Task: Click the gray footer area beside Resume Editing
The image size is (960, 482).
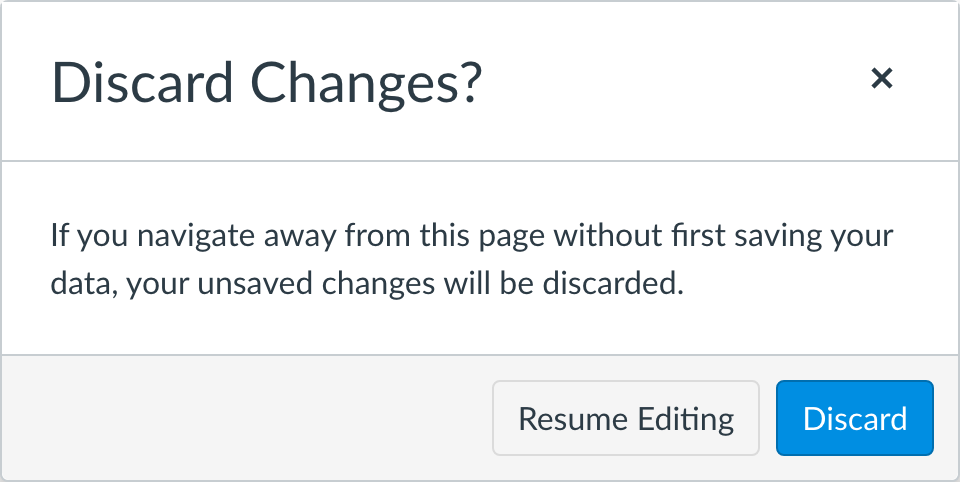Action: 250,418
